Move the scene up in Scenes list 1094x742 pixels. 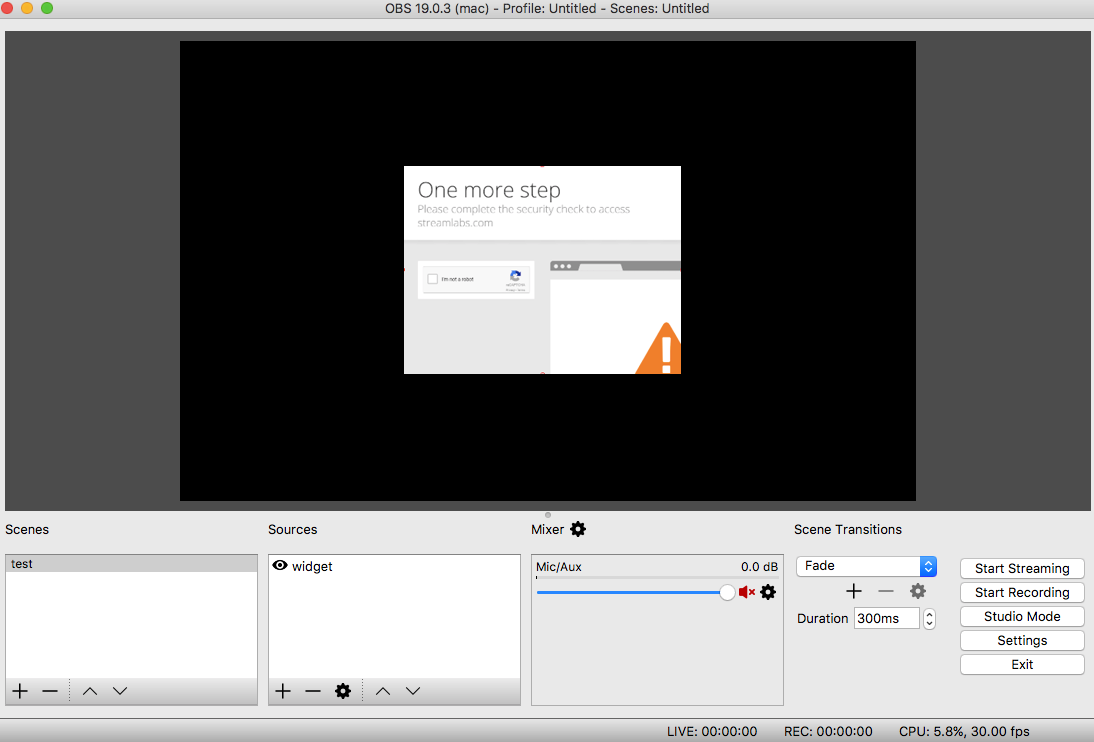90,691
